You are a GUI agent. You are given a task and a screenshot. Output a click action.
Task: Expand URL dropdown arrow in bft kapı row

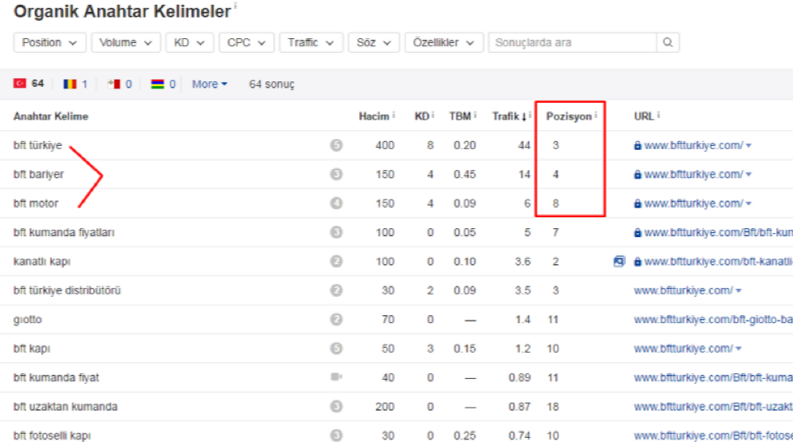tap(738, 349)
